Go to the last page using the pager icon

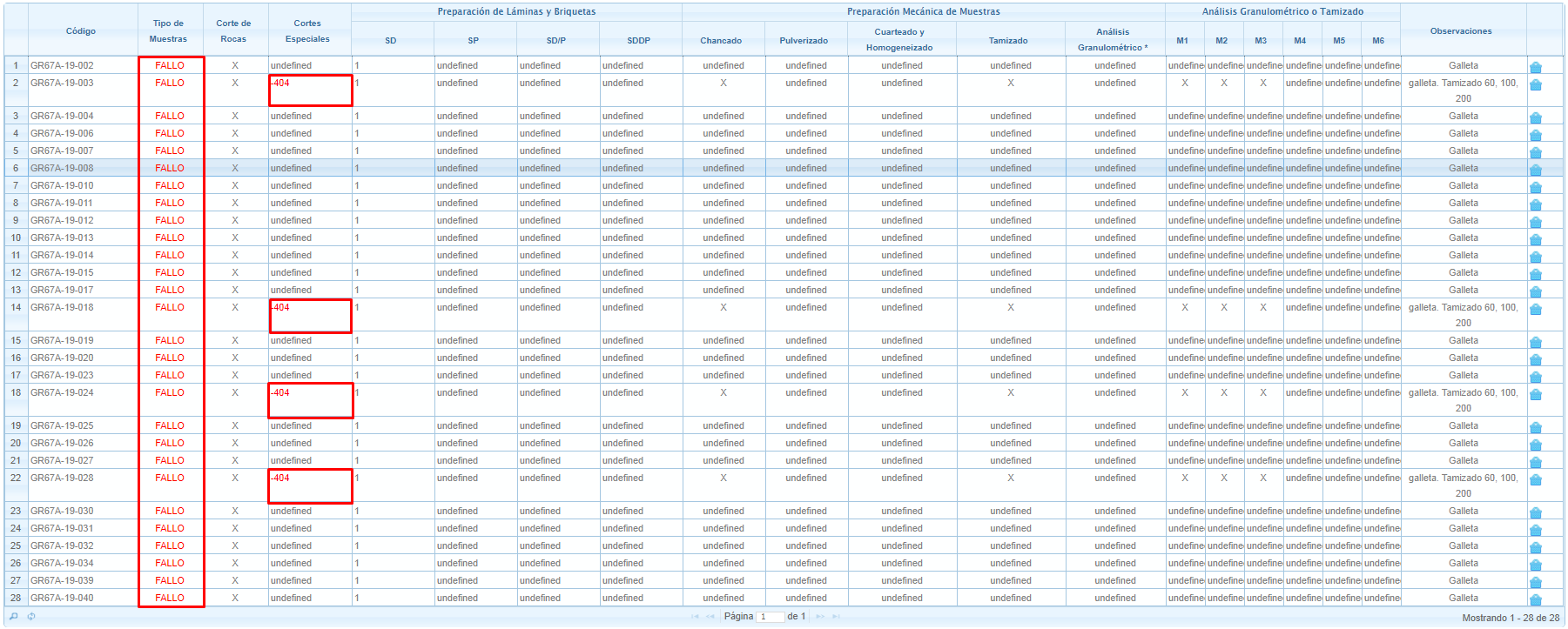click(837, 617)
